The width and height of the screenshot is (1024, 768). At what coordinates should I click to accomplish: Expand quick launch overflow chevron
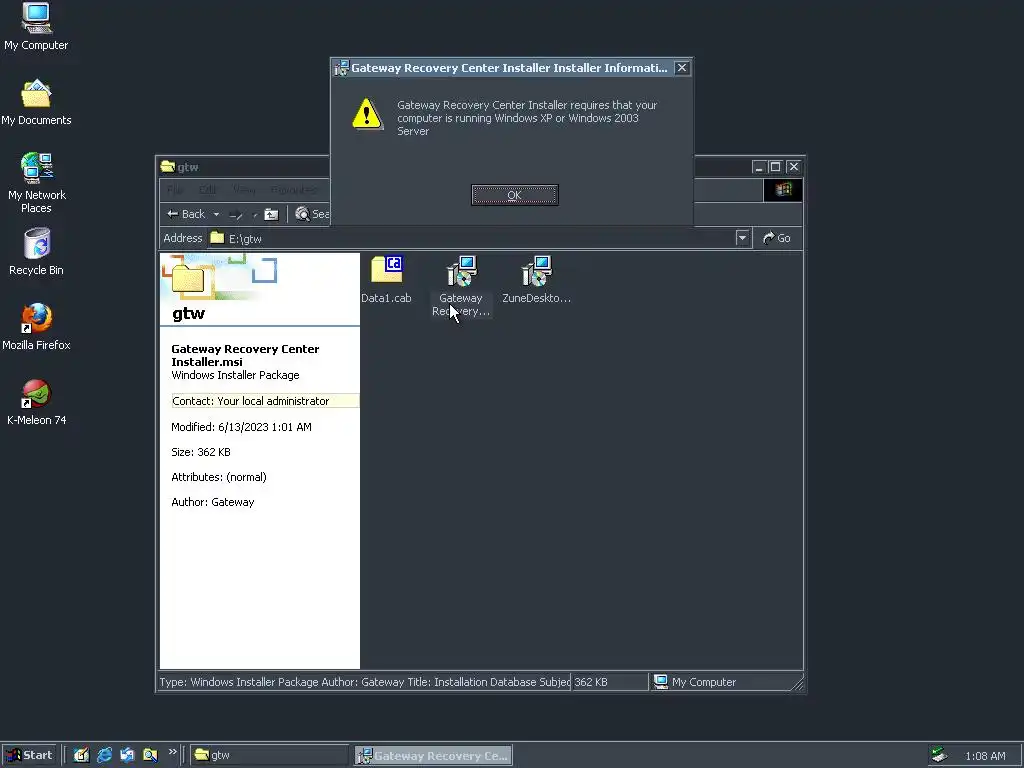click(x=172, y=752)
